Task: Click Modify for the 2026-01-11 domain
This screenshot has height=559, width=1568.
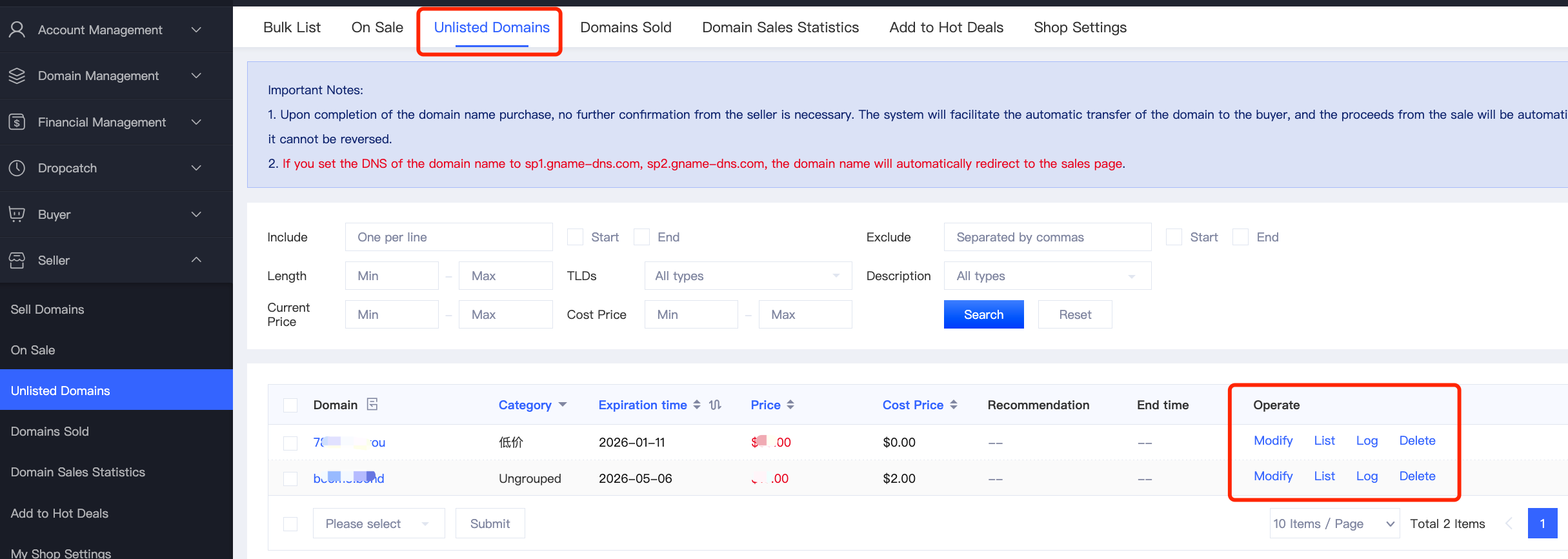Action: pos(1273,440)
